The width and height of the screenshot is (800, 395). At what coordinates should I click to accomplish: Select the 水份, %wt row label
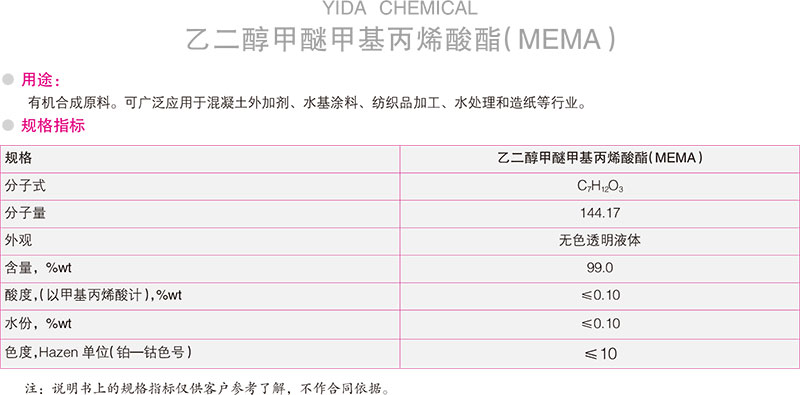click(38, 324)
